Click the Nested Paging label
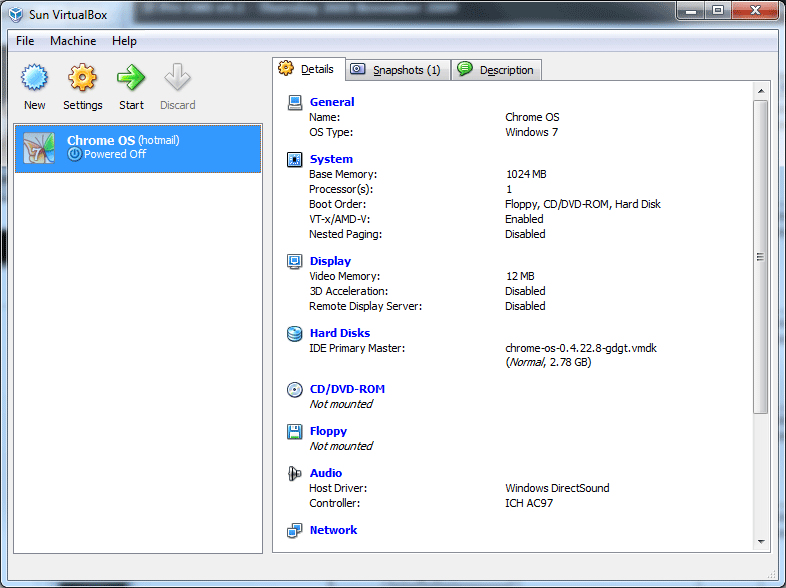 coord(345,235)
